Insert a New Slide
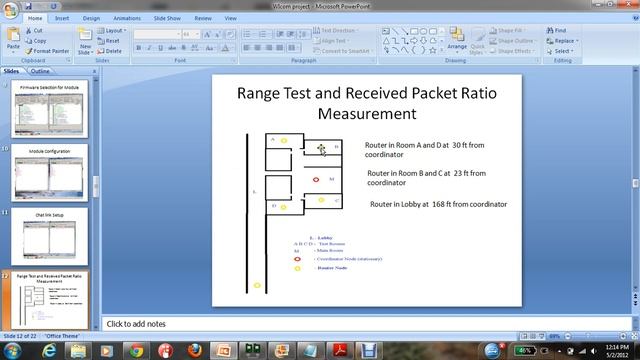 click(x=85, y=41)
